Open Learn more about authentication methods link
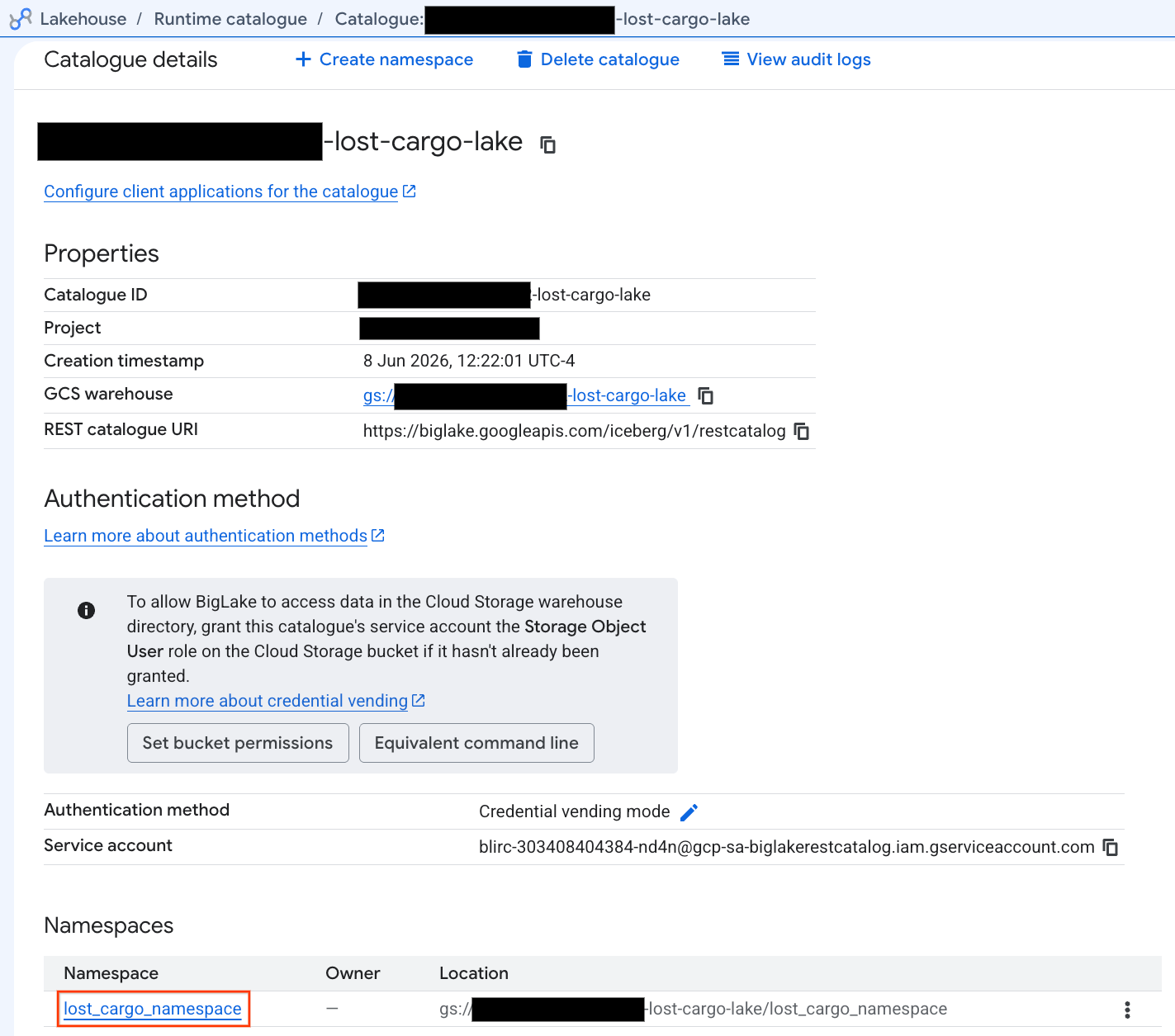The height and width of the screenshot is (1036, 1175). click(x=205, y=536)
